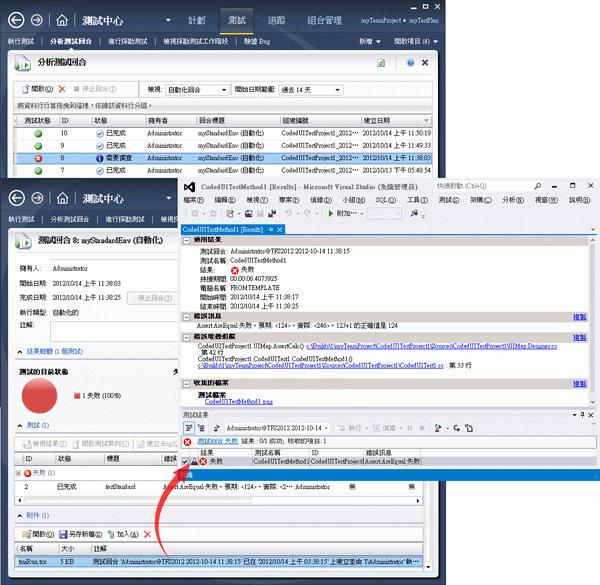Viewport: 600px width, 585px height.
Task: Go back in lower Test Center window
Action: click(x=17, y=198)
